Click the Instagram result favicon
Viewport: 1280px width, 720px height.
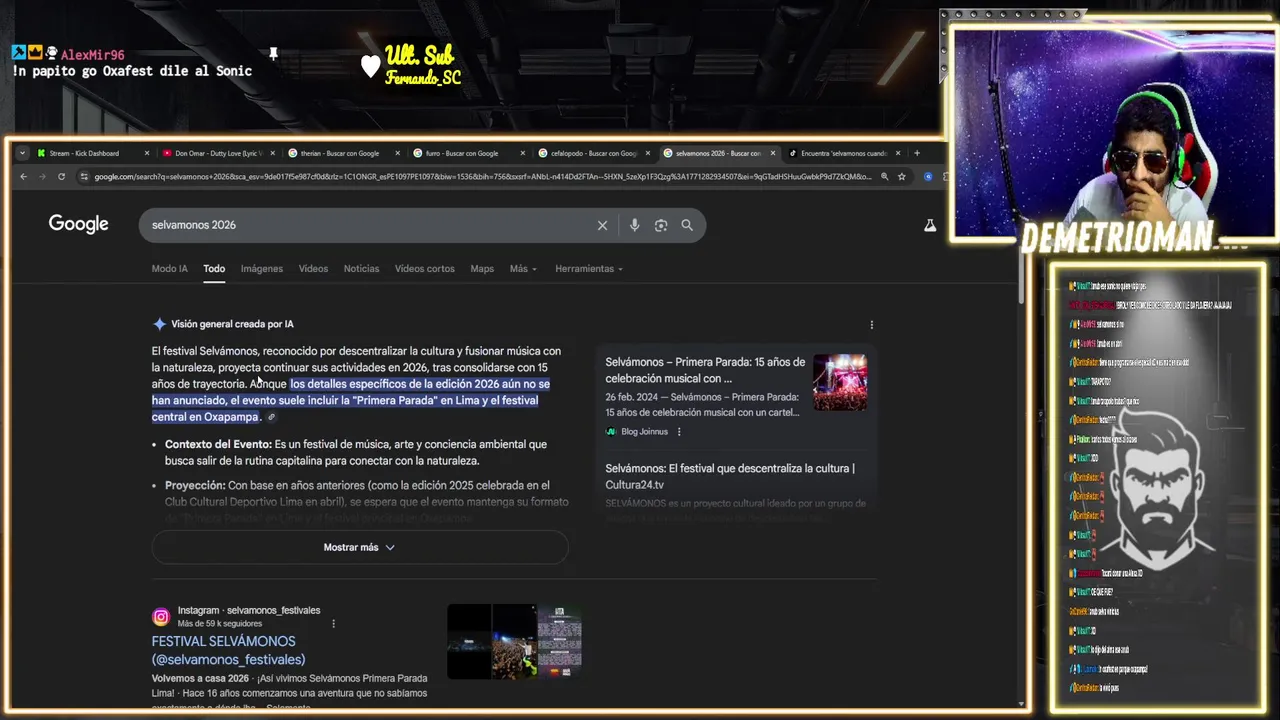point(161,617)
